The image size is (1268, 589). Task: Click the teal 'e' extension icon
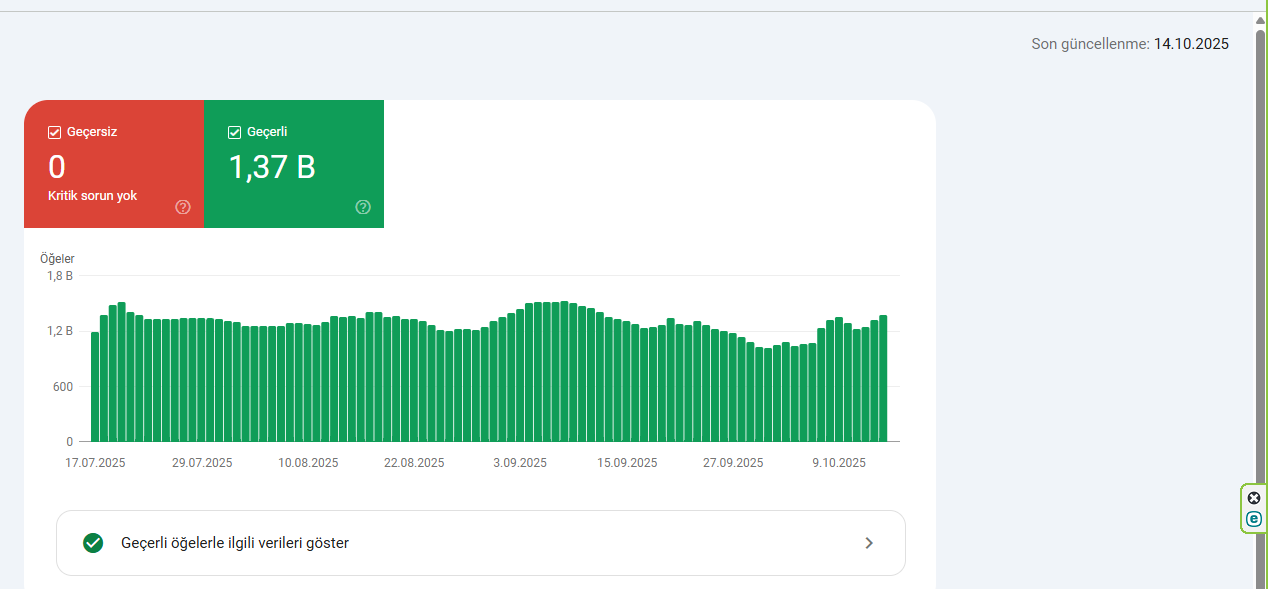click(1254, 518)
